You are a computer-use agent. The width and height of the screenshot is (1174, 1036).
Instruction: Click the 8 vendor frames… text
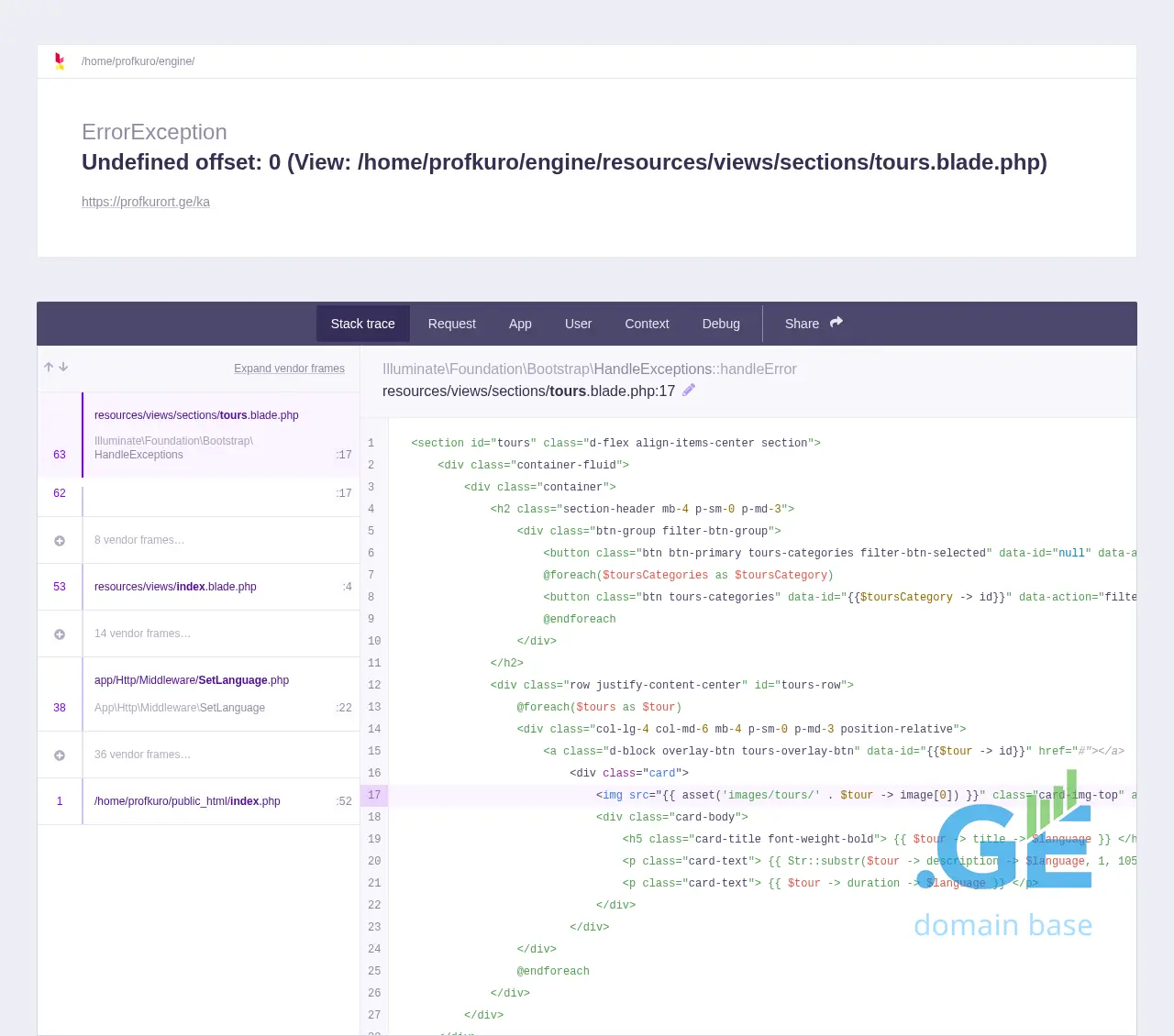[139, 540]
